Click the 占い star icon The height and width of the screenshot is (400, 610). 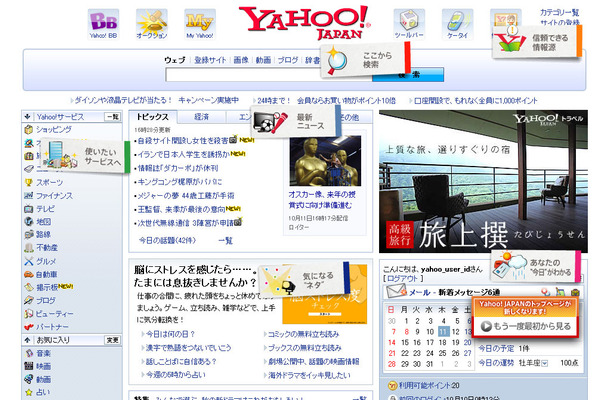(28, 392)
